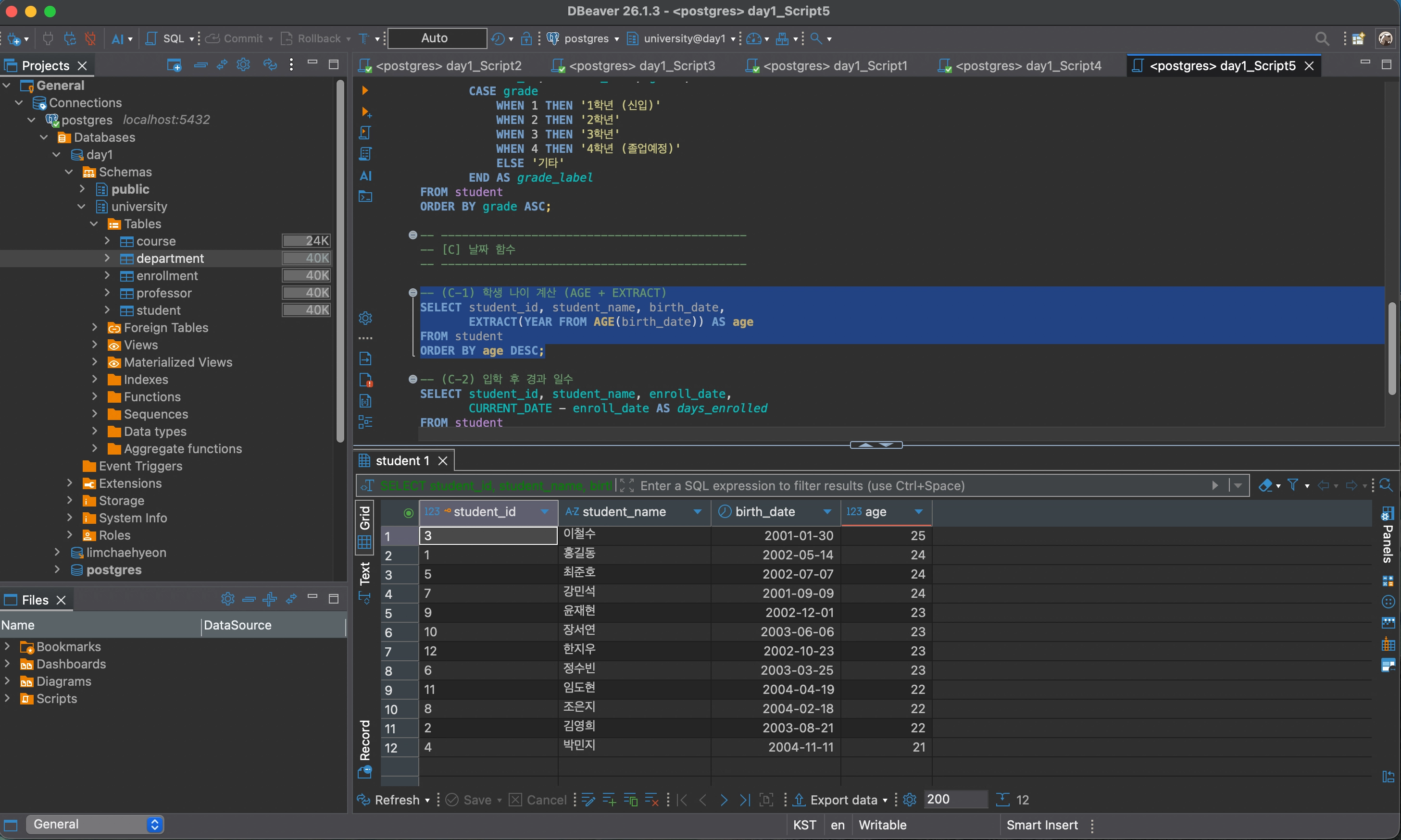Screen dimensions: 1401x840
Task: Click the add row icon in results toolbar
Action: (609, 800)
